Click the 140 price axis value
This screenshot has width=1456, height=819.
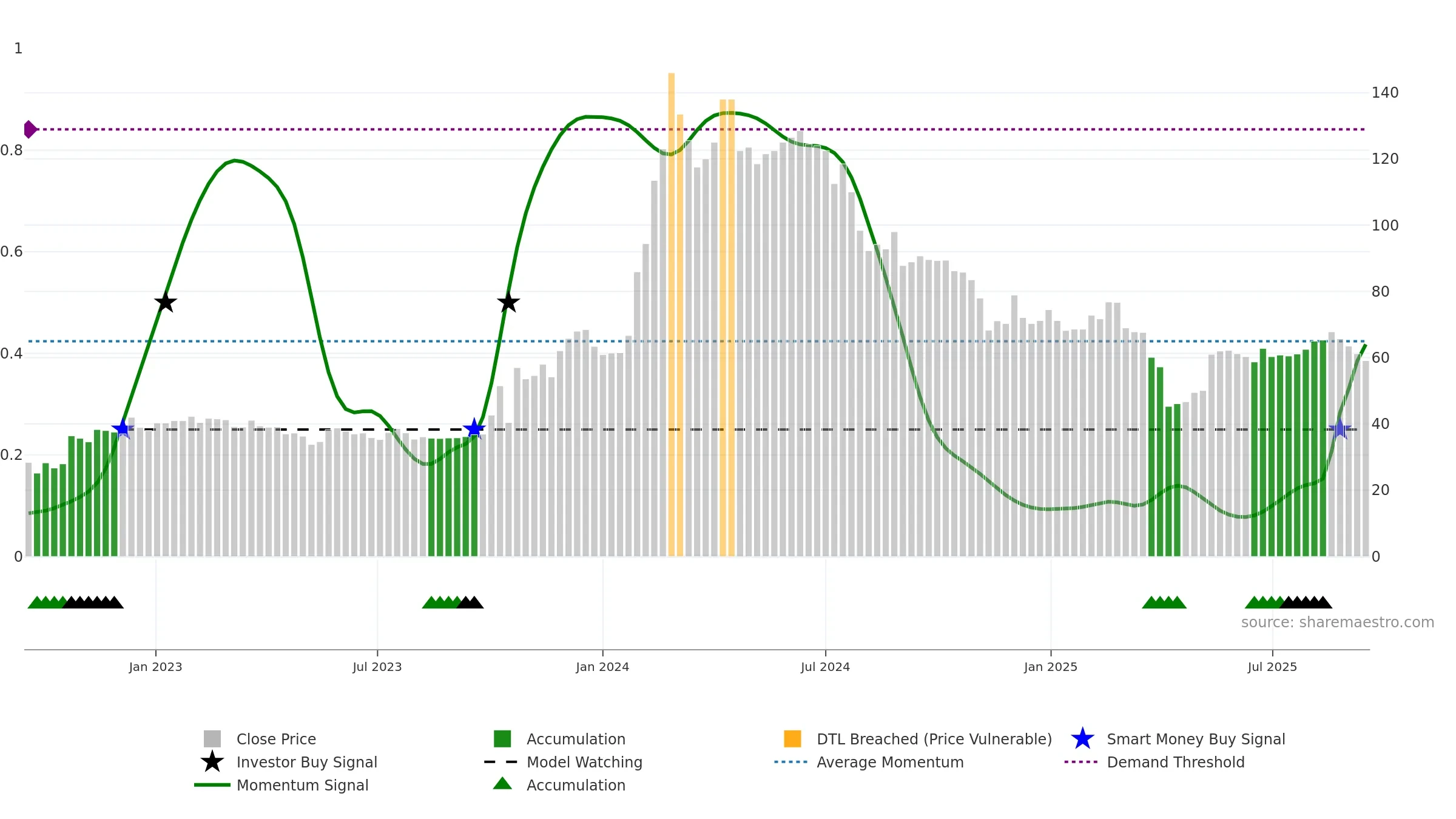coord(1385,93)
